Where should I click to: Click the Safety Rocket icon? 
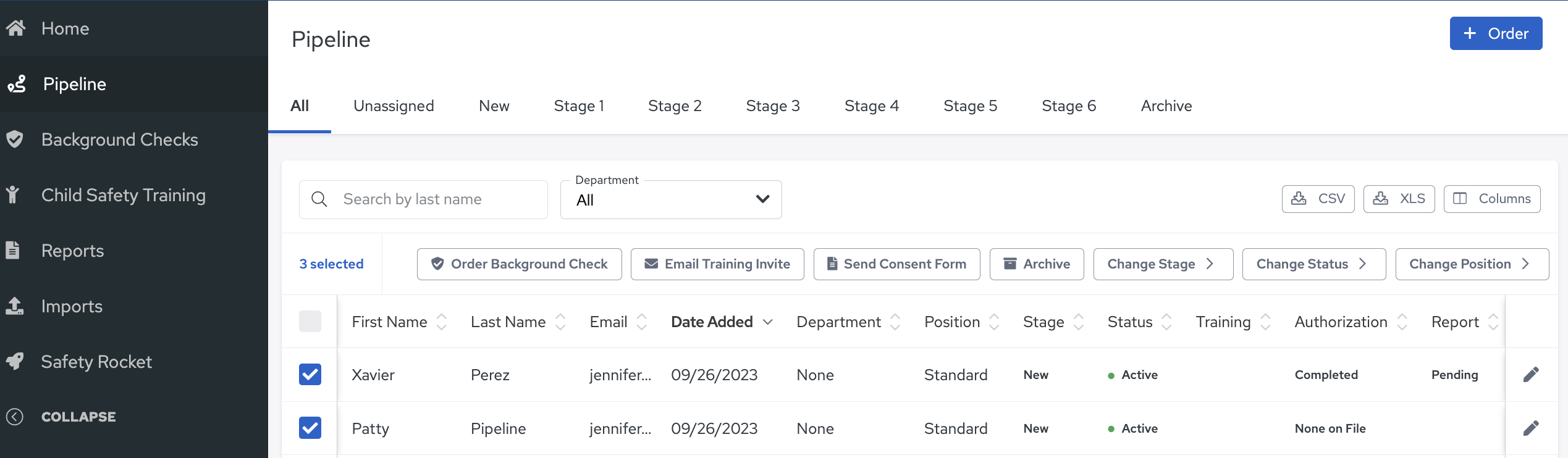15,361
